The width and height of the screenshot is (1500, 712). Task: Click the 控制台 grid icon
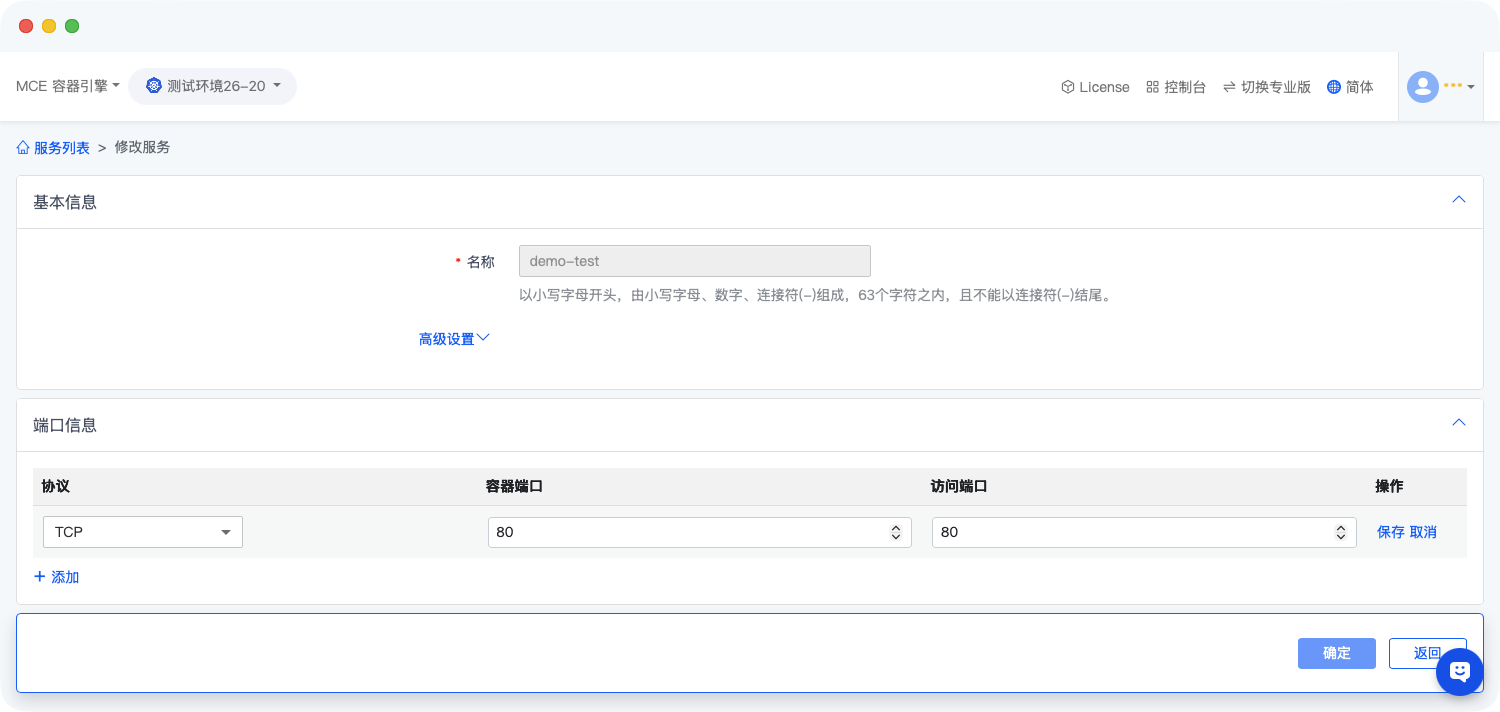click(x=1152, y=87)
